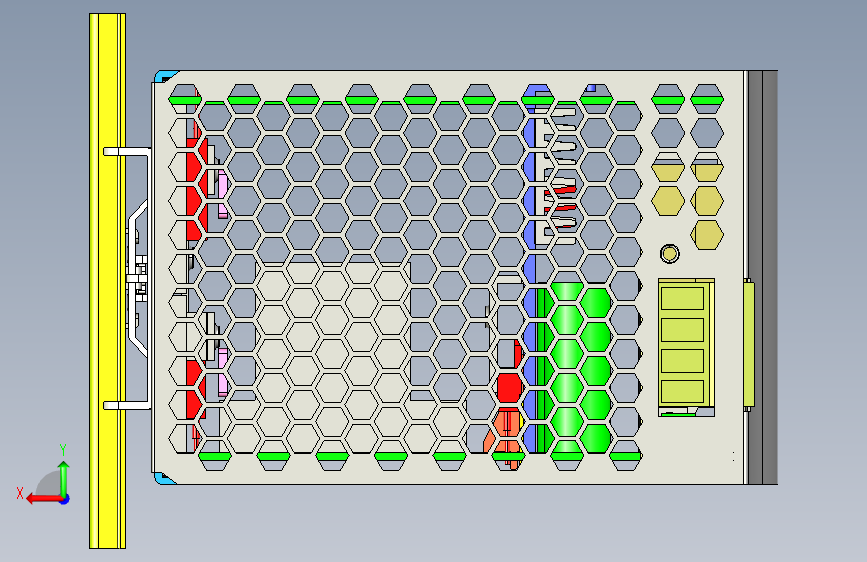Click the red X label beside the triad
Image resolution: width=867 pixels, height=562 pixels.
(x=20, y=493)
